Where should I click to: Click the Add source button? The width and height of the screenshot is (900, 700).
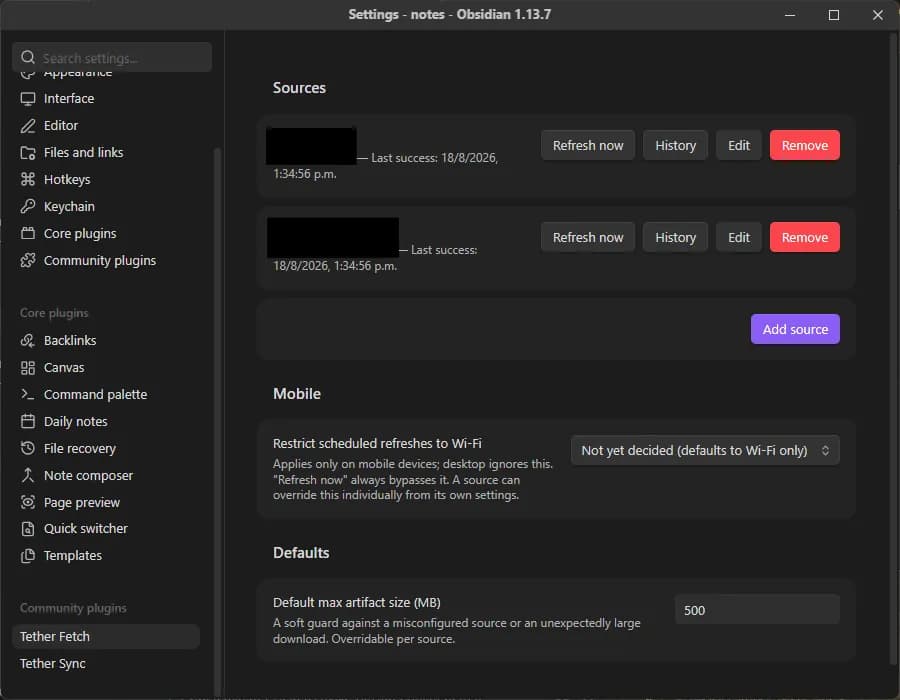click(x=795, y=329)
